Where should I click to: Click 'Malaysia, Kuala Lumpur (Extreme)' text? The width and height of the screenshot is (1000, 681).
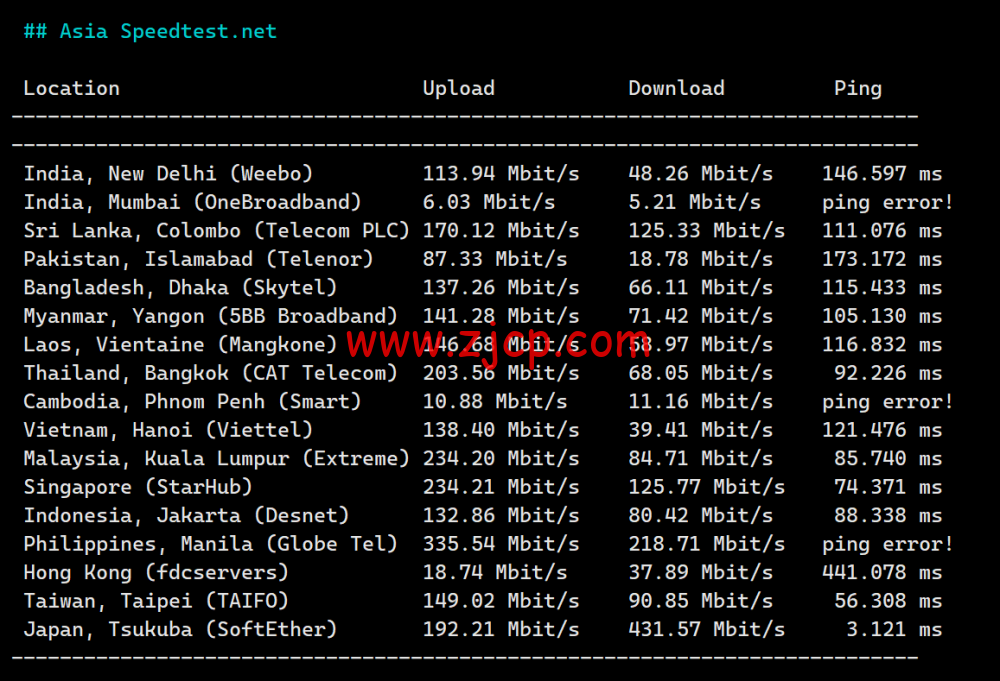tap(216, 458)
